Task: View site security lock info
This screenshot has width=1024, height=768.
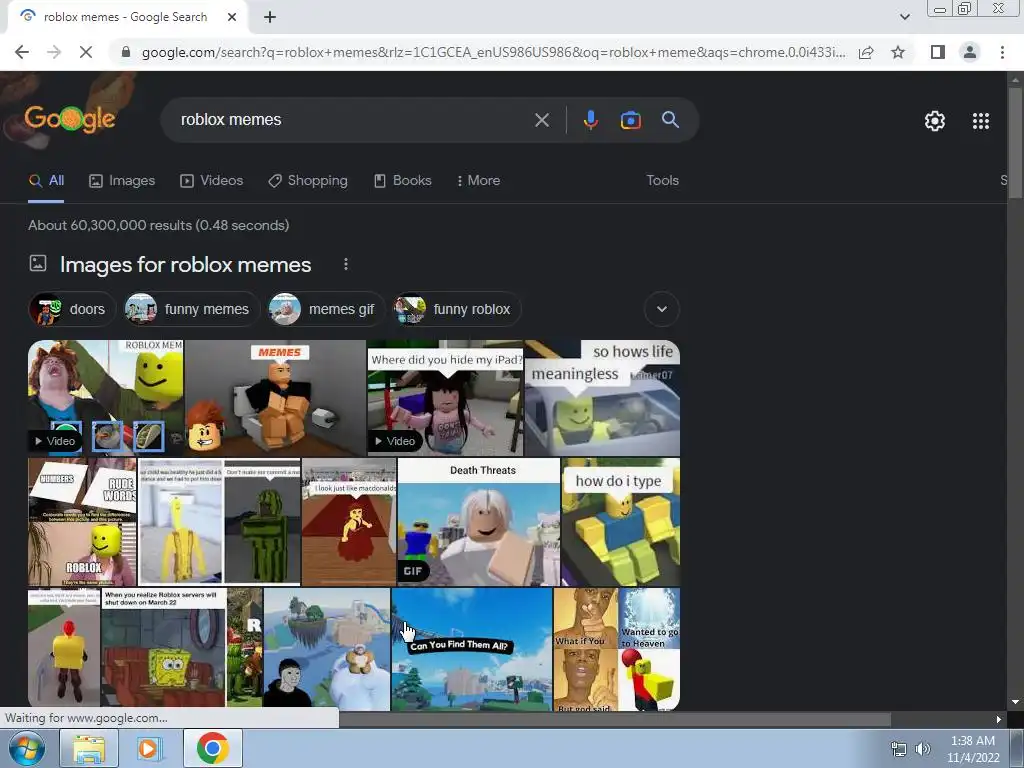Action: coord(126,52)
